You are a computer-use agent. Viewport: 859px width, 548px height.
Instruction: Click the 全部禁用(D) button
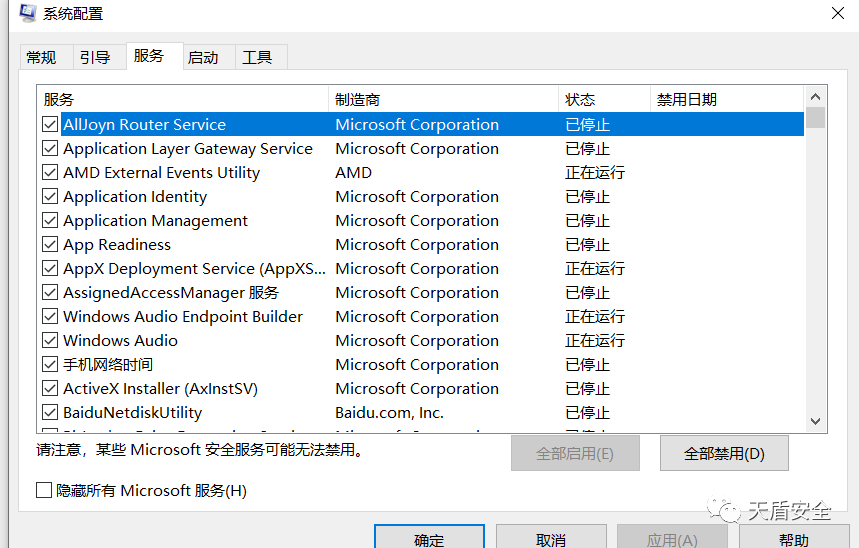[724, 453]
